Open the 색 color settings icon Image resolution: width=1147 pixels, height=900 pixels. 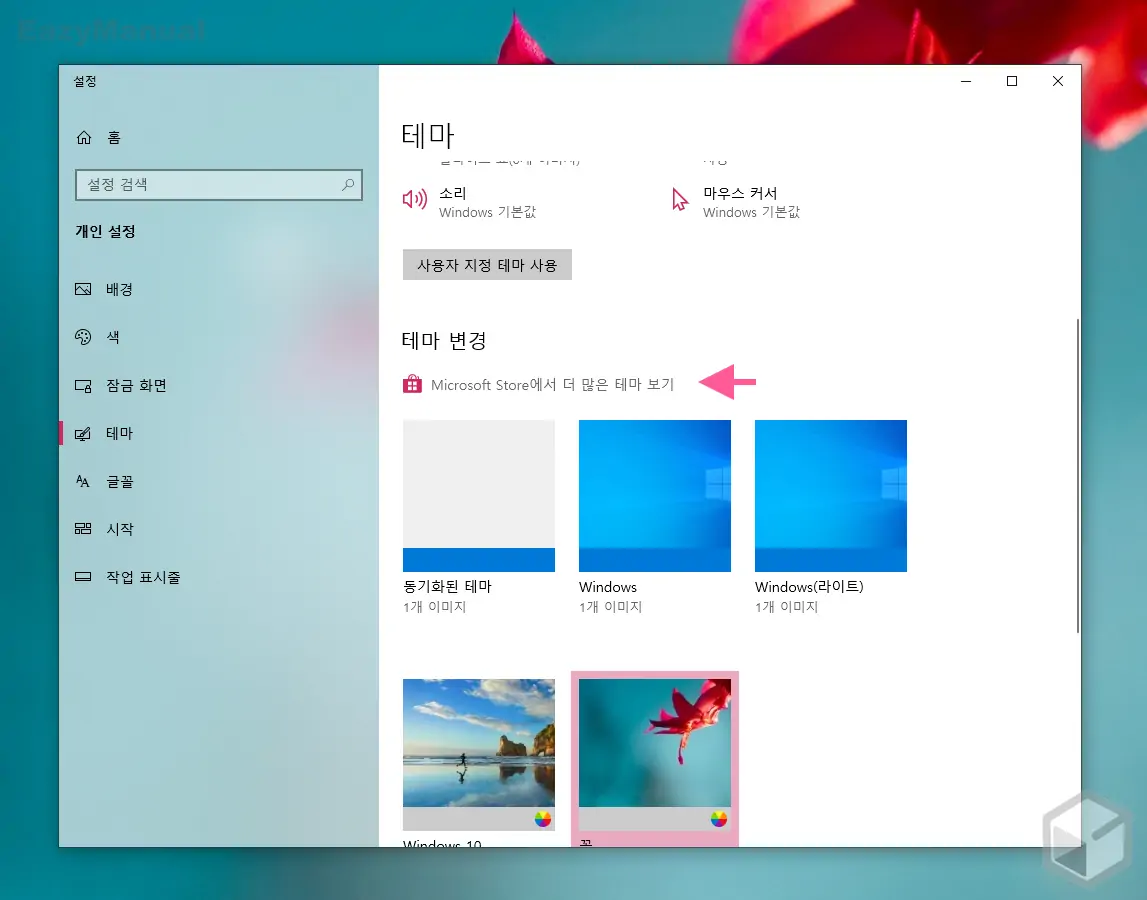85,337
